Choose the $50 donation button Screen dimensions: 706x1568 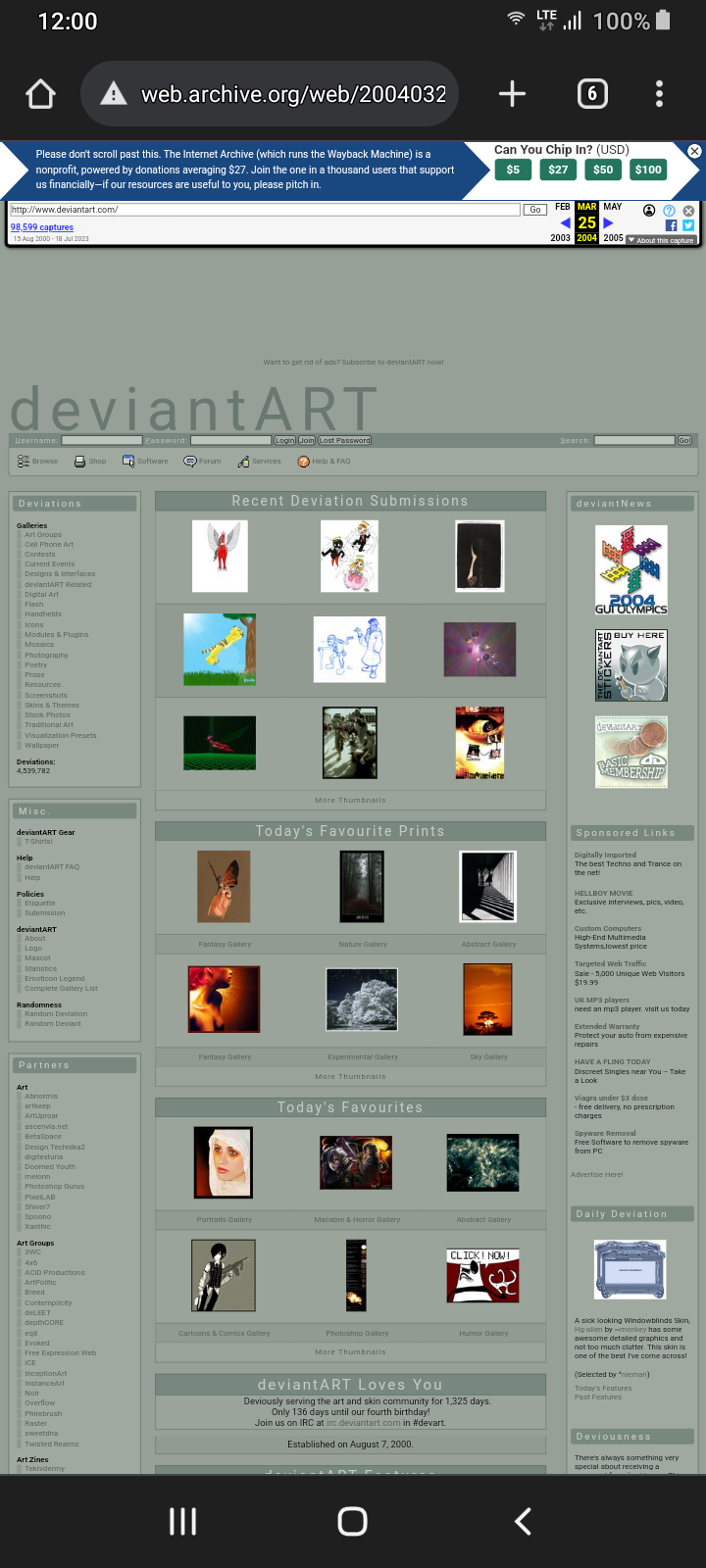(603, 170)
